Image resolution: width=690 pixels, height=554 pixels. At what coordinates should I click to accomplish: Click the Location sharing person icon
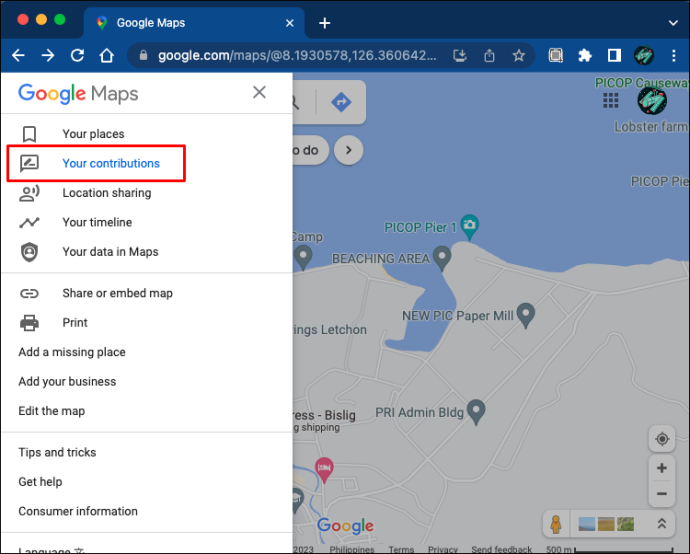29,193
